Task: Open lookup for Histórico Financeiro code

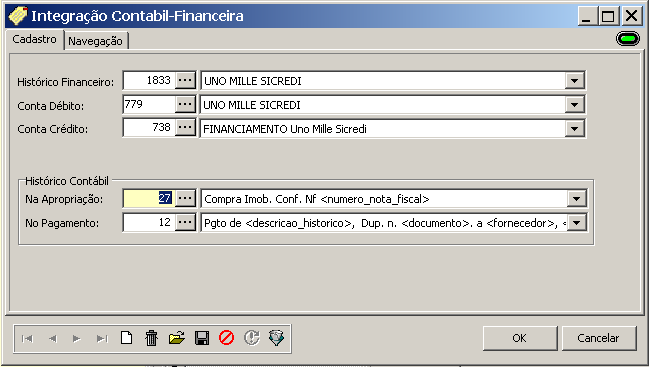Action: tap(185, 80)
